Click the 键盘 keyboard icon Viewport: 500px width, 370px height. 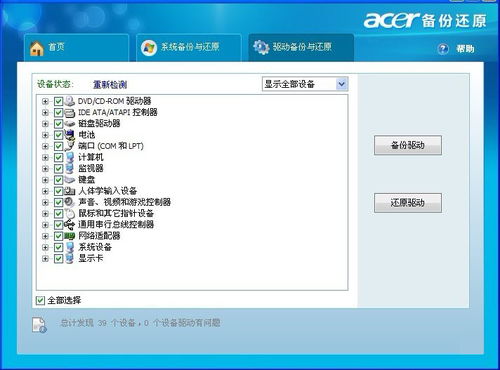[69, 180]
